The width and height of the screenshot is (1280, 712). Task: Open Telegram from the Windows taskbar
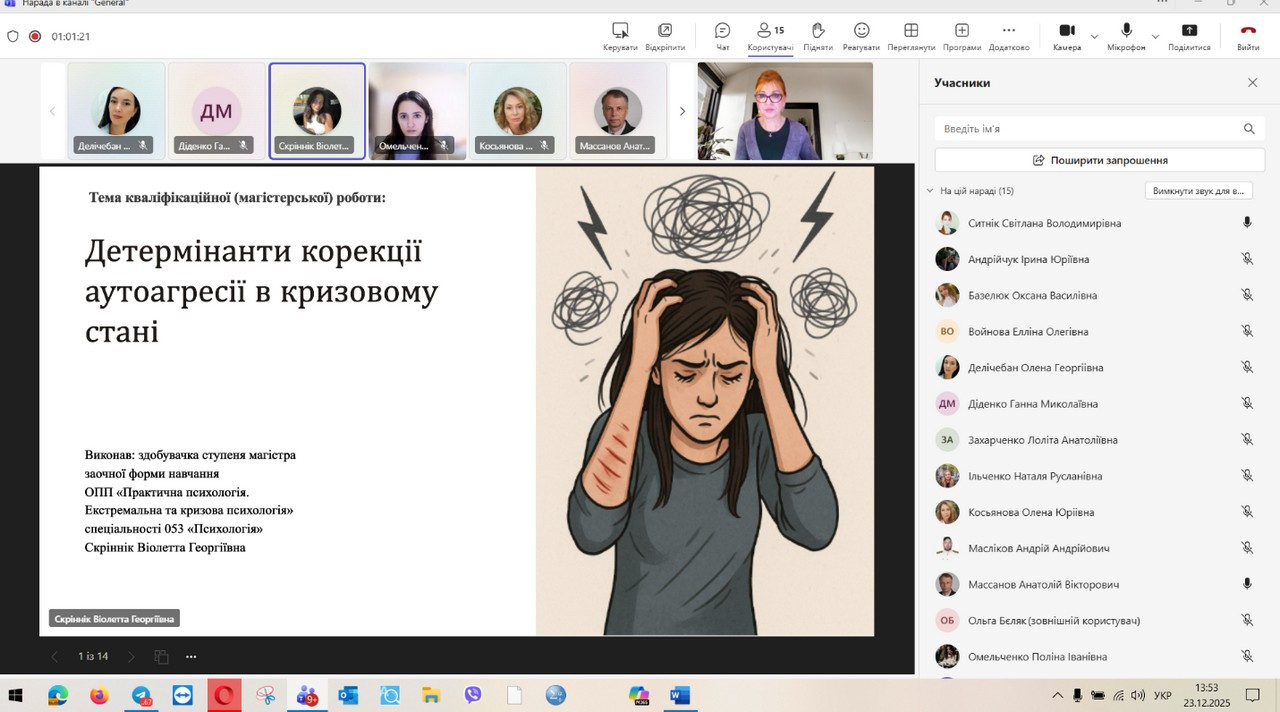142,695
